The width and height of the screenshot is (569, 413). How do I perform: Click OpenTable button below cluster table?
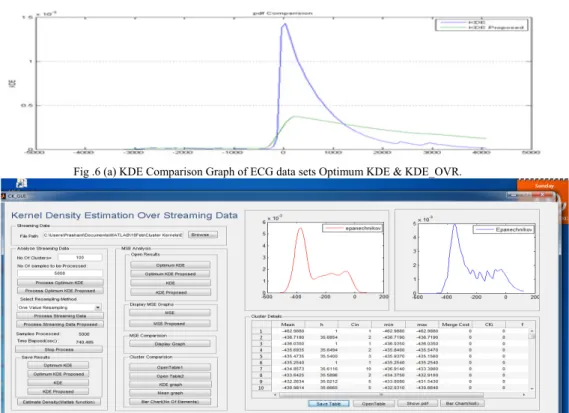pos(374,404)
